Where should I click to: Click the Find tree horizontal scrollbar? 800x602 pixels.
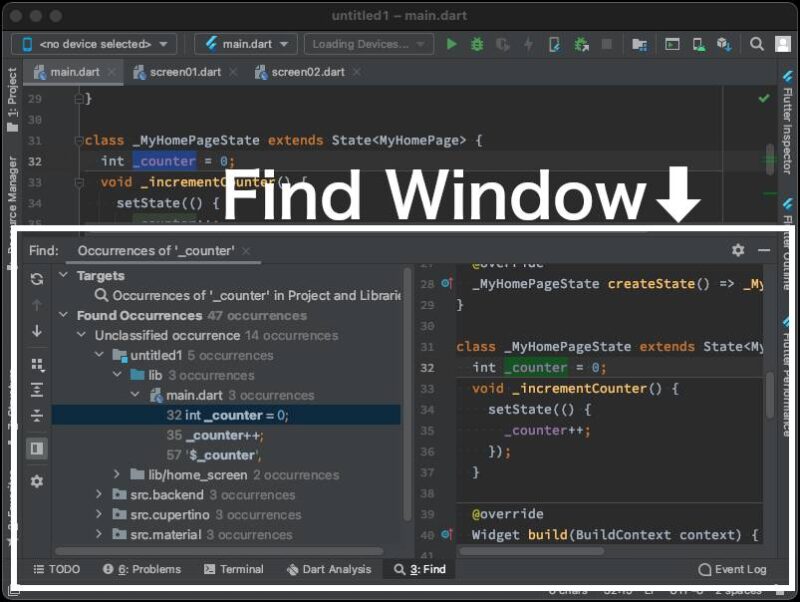point(219,551)
